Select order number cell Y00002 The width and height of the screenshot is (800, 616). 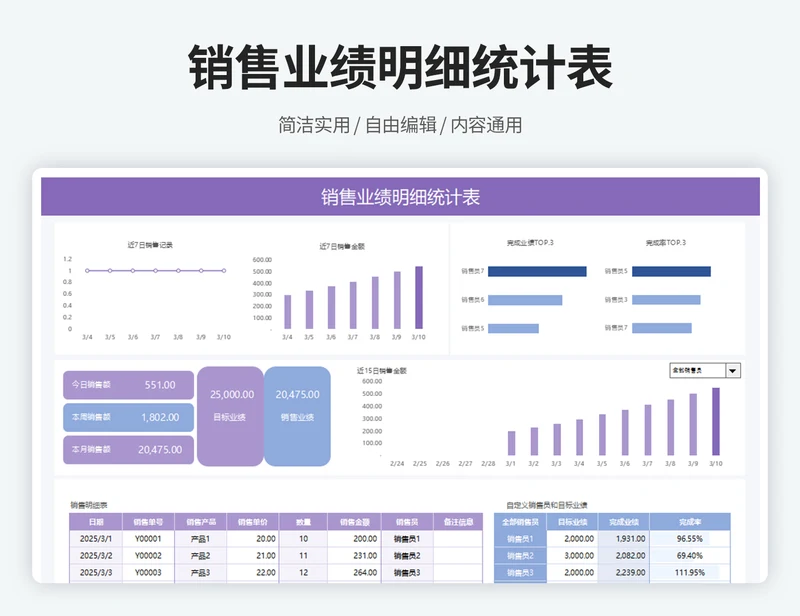[148, 556]
